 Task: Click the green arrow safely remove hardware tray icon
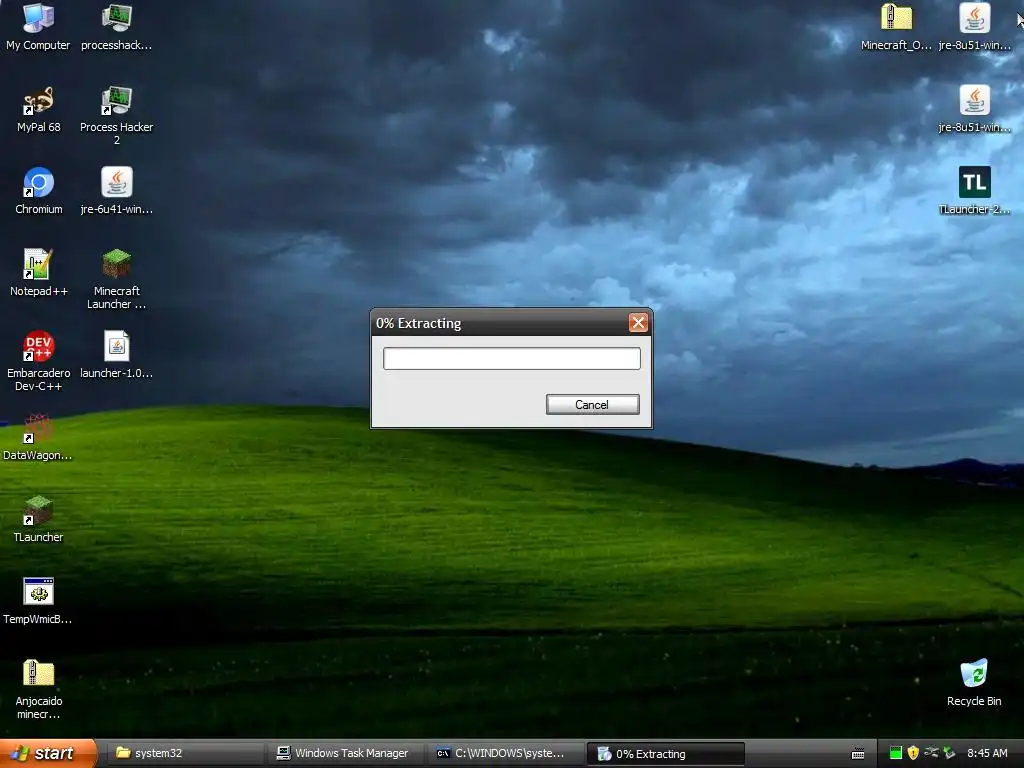949,753
